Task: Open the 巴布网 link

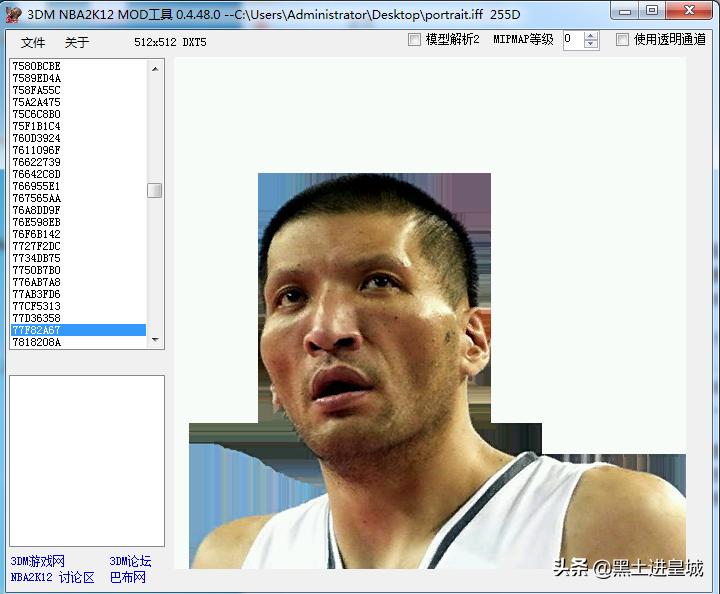Action: click(x=128, y=577)
